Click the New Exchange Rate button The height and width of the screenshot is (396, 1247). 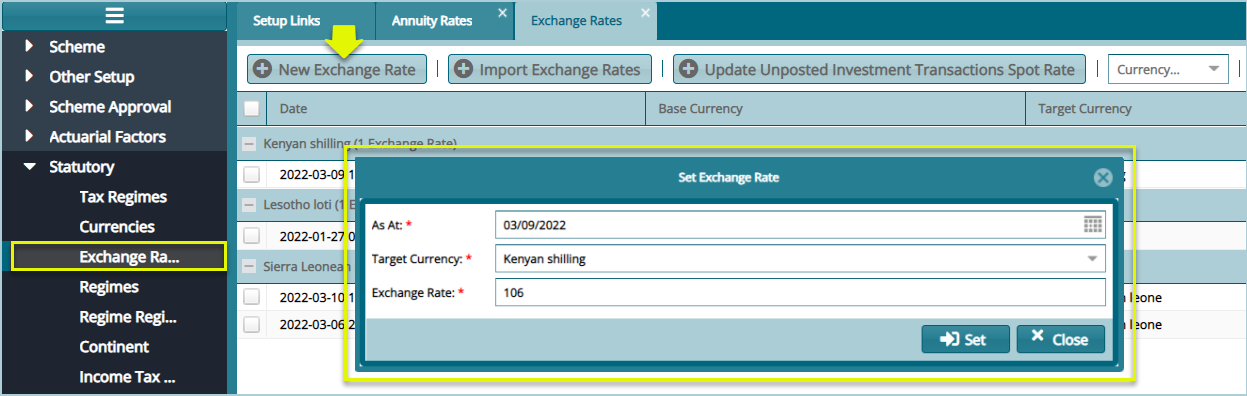[x=337, y=69]
